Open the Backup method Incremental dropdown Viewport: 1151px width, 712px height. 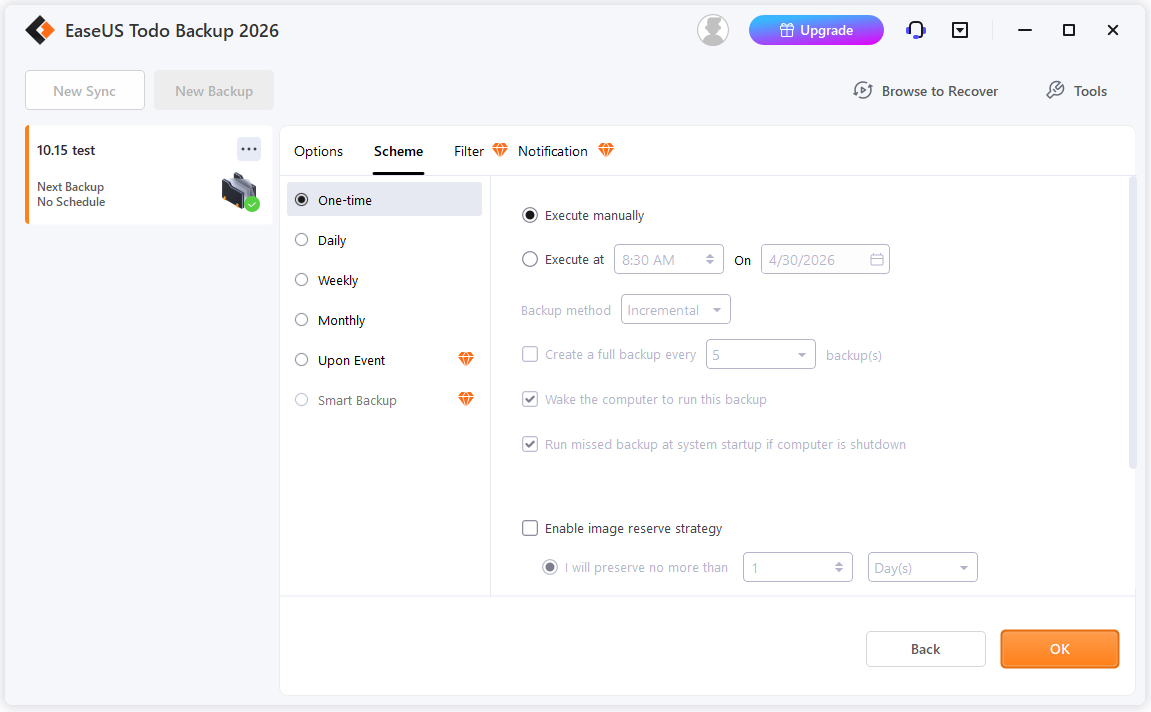[x=675, y=310]
